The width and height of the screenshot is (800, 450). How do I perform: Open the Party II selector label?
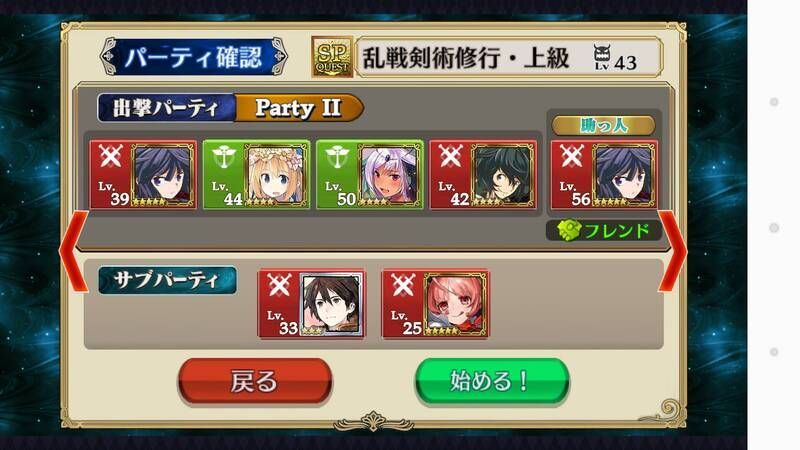[x=299, y=108]
